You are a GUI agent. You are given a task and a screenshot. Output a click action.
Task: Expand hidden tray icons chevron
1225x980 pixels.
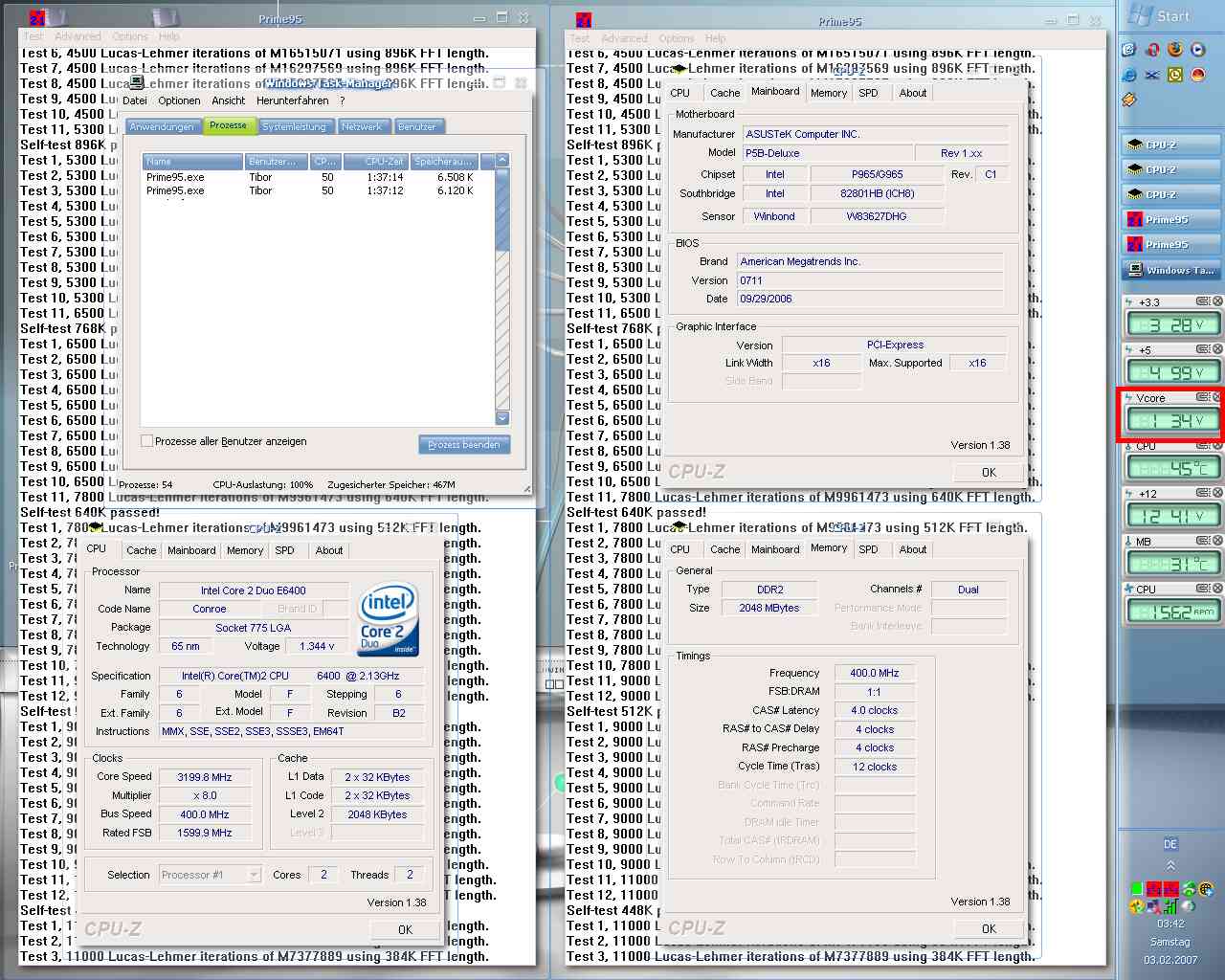click(1170, 866)
